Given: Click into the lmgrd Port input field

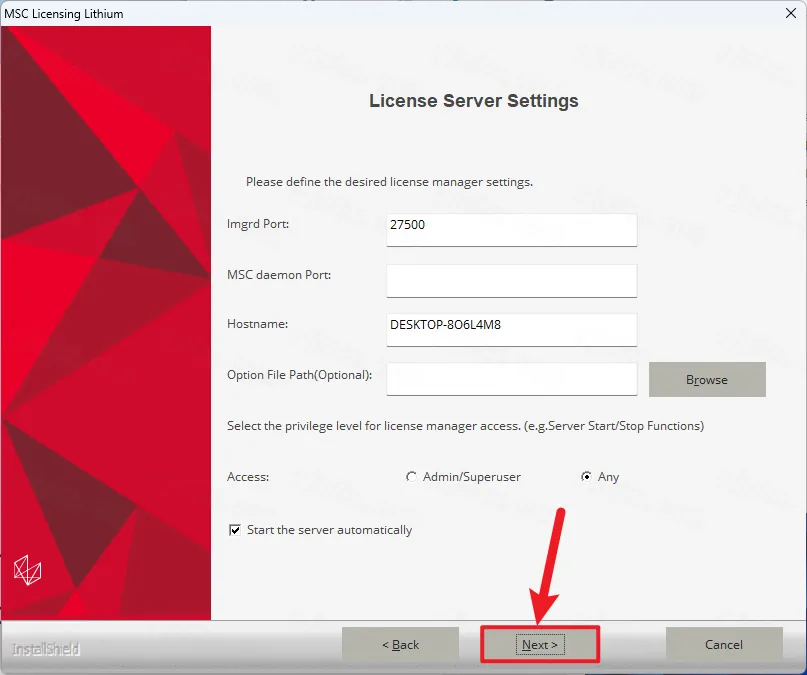Looking at the screenshot, I should click(x=511, y=229).
